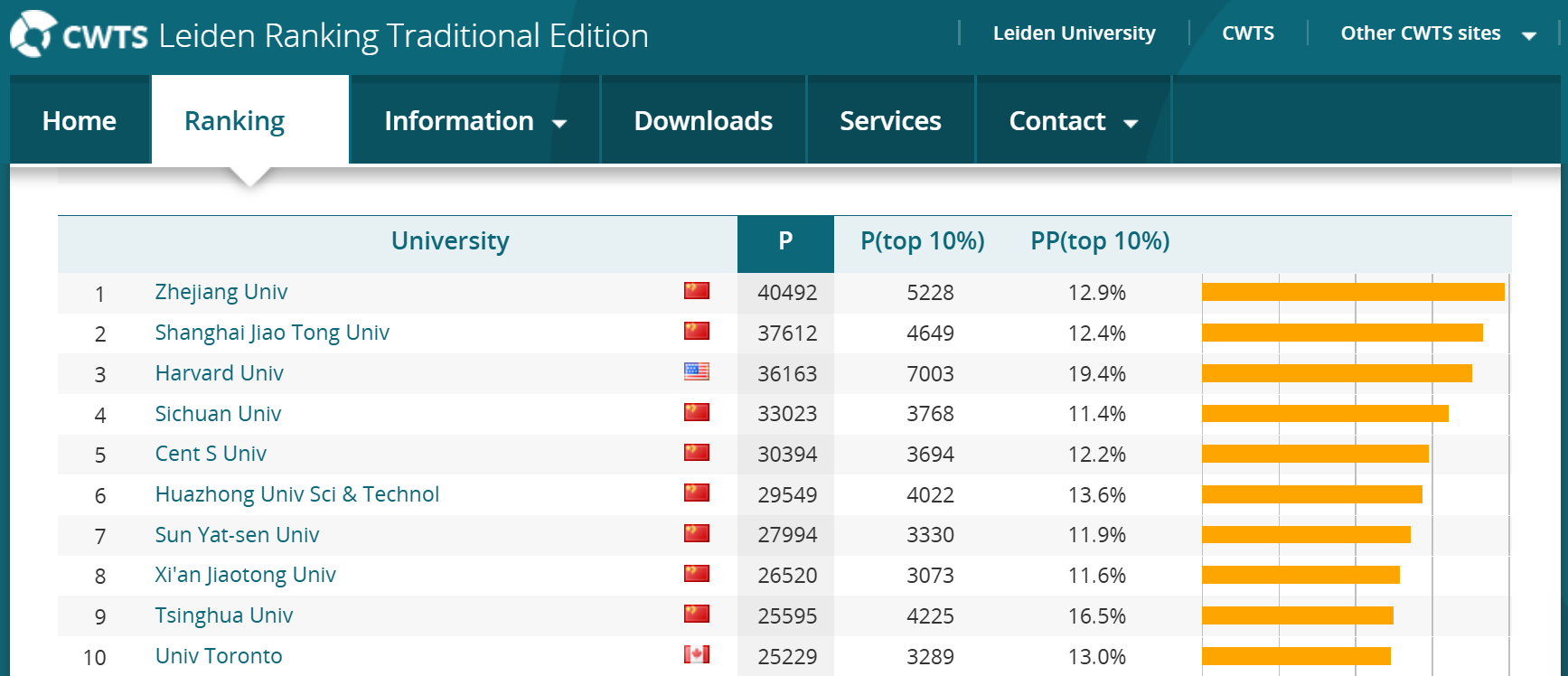
Task: Click the US flag beside Harvard Univ
Action: [x=696, y=371]
